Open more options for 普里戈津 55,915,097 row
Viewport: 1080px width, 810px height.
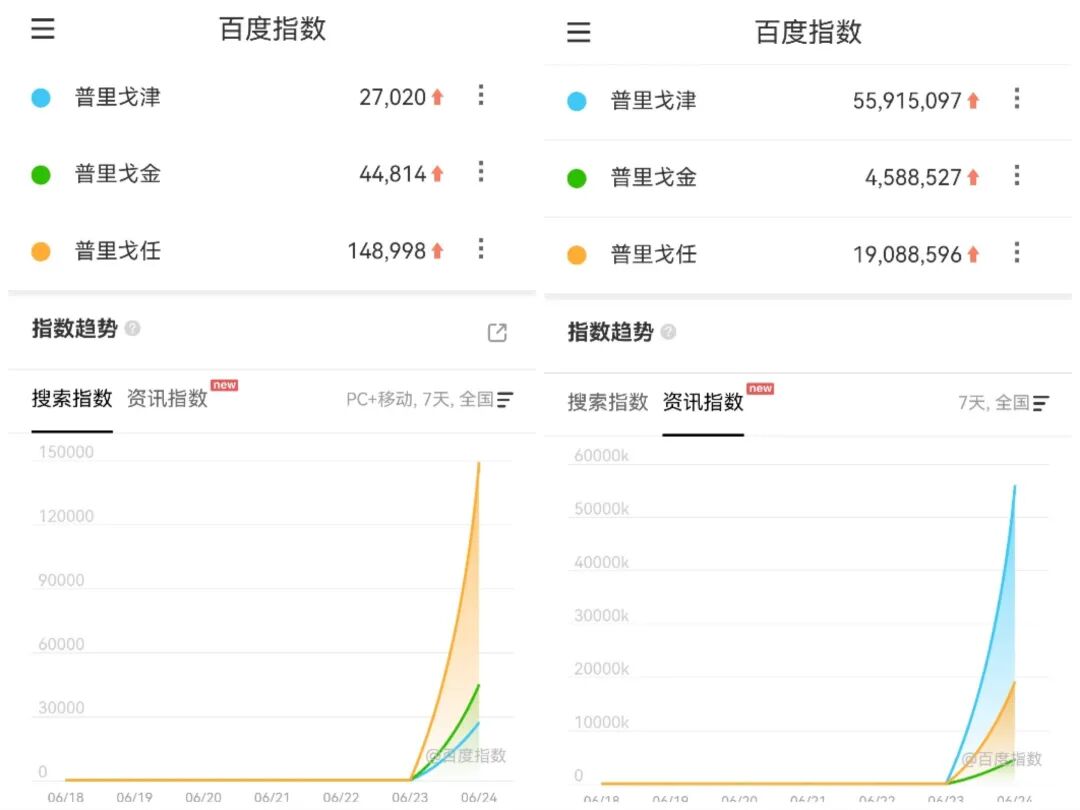point(1017,98)
